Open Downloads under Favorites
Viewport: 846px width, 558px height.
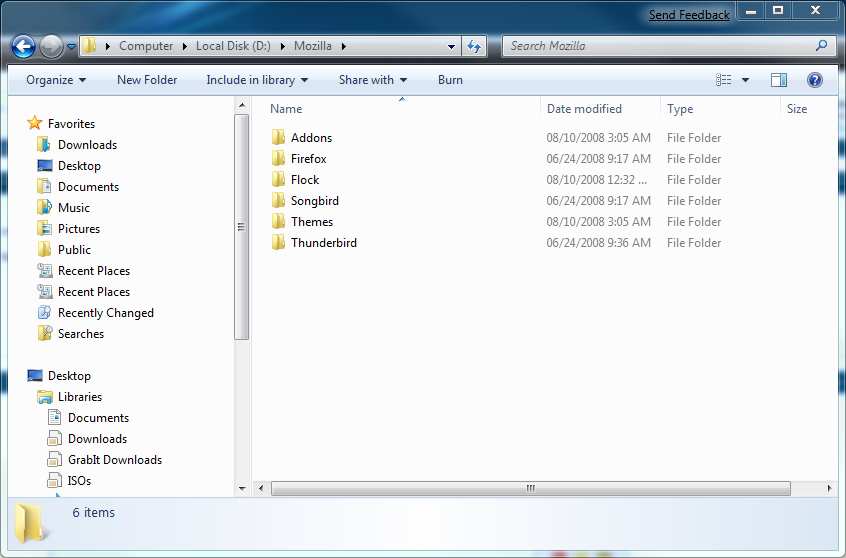[87, 145]
